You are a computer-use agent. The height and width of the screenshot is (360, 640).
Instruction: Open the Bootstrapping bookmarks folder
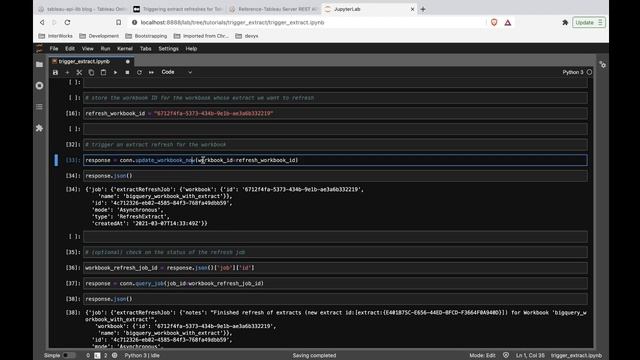pos(146,36)
